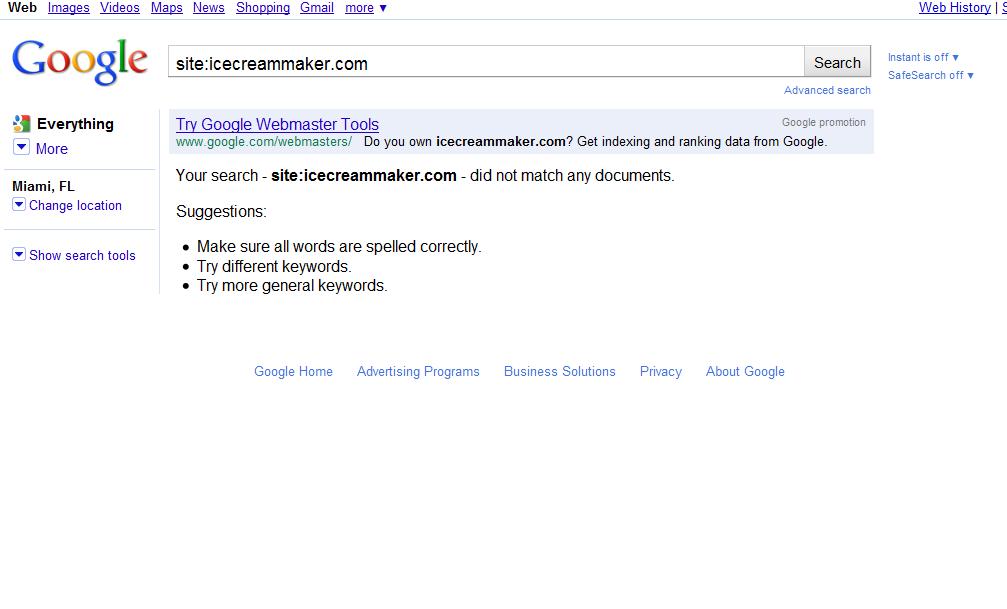The width and height of the screenshot is (1007, 609).
Task: Click the Google promotion label
Action: [823, 122]
